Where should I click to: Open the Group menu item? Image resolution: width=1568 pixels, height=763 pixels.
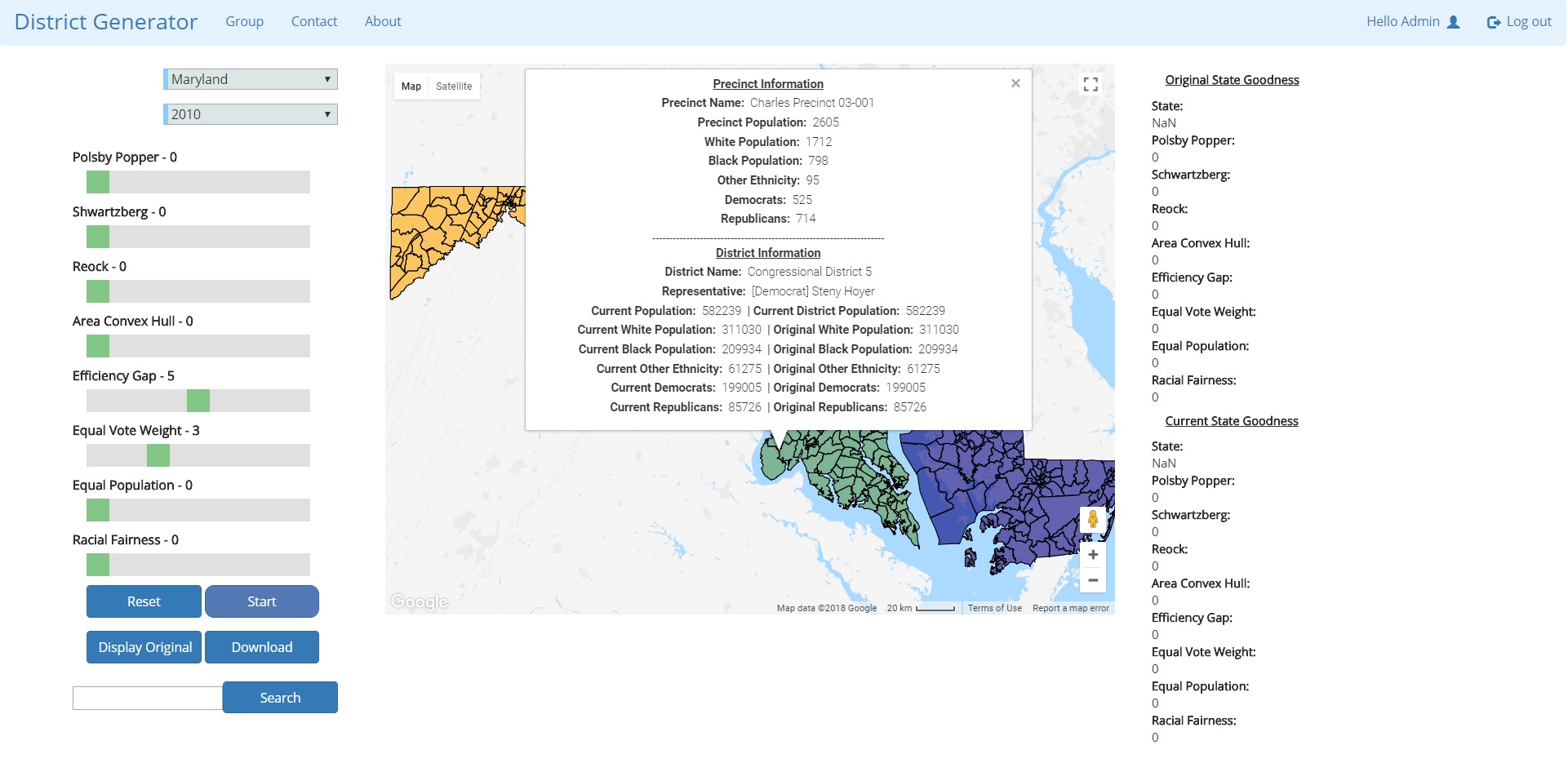[x=244, y=22]
